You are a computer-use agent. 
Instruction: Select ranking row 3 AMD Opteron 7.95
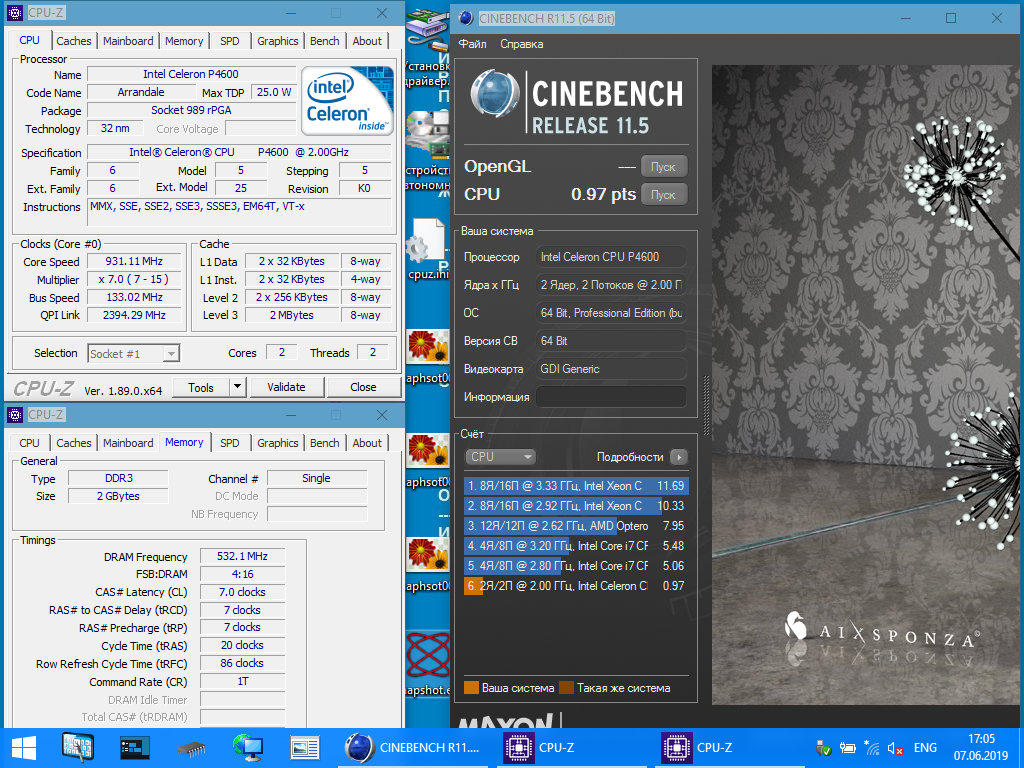575,526
